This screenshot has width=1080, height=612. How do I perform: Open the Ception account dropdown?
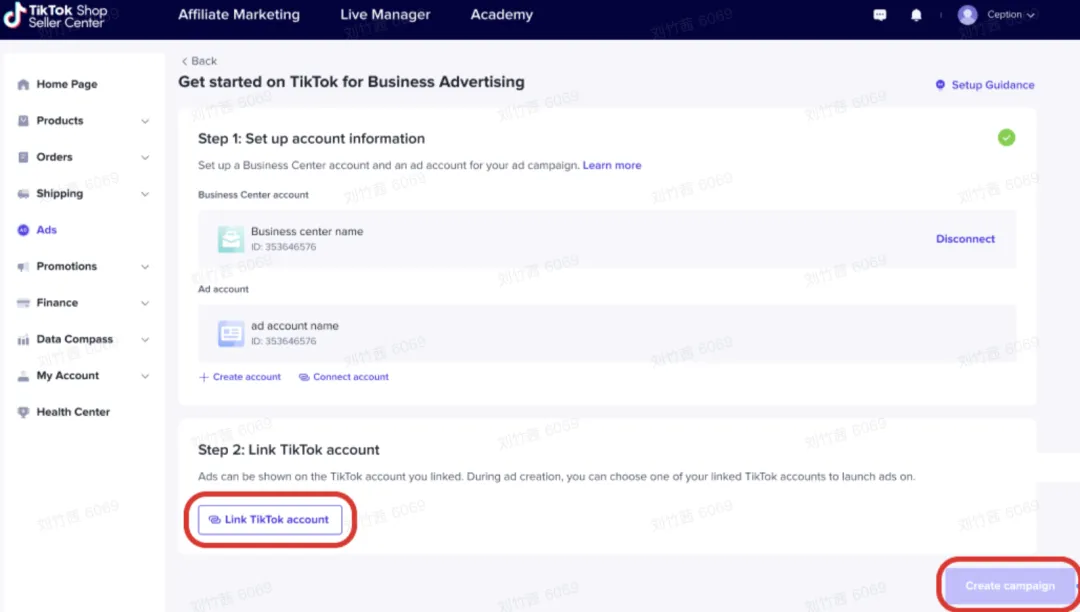click(x=1010, y=14)
